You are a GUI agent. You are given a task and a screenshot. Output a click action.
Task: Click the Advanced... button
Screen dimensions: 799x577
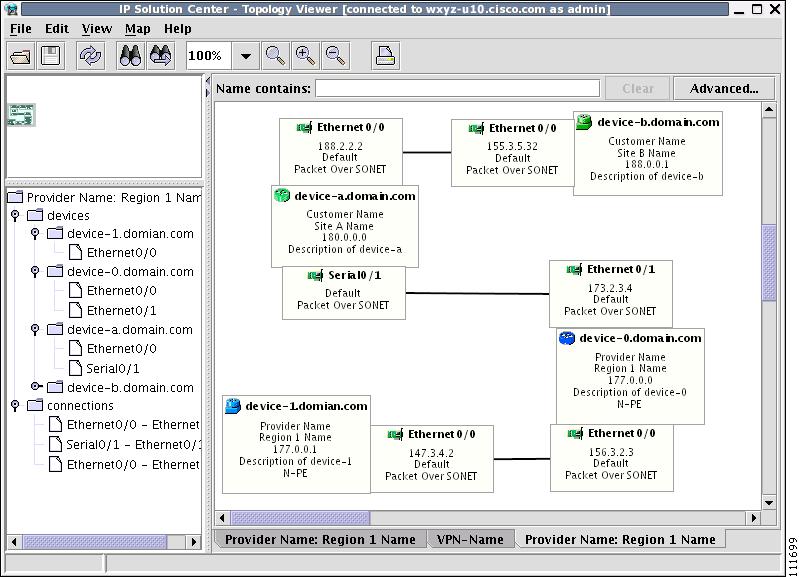[x=724, y=89]
